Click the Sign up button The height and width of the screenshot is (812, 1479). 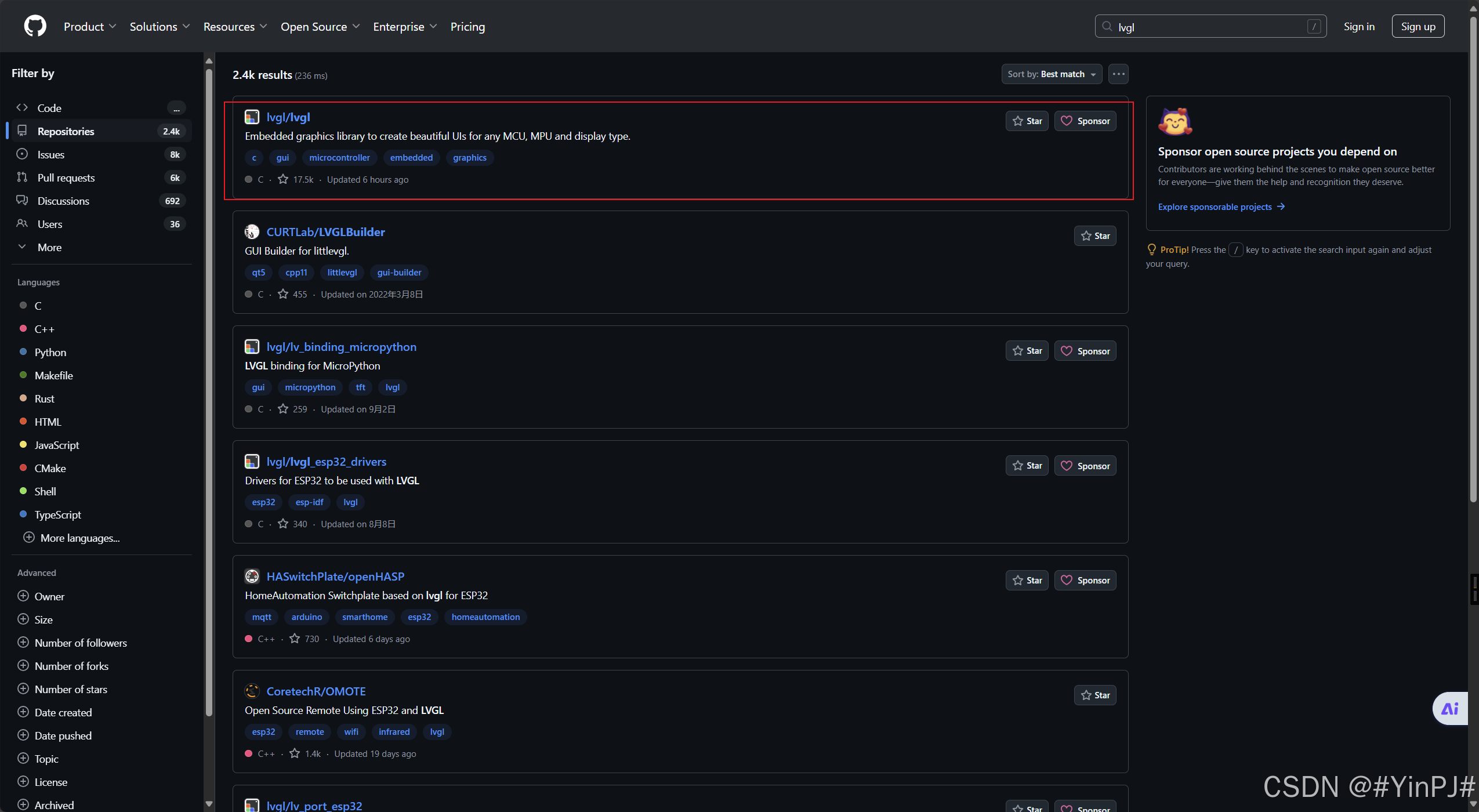pos(1418,27)
